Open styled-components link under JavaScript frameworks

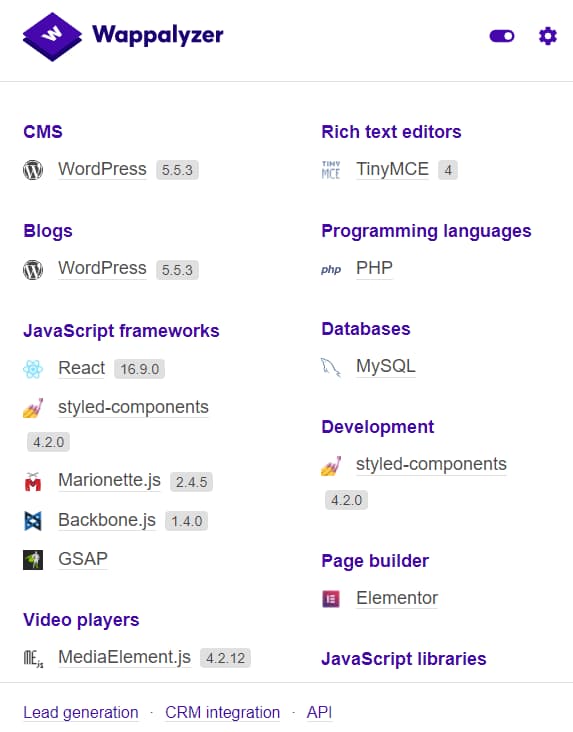133,407
